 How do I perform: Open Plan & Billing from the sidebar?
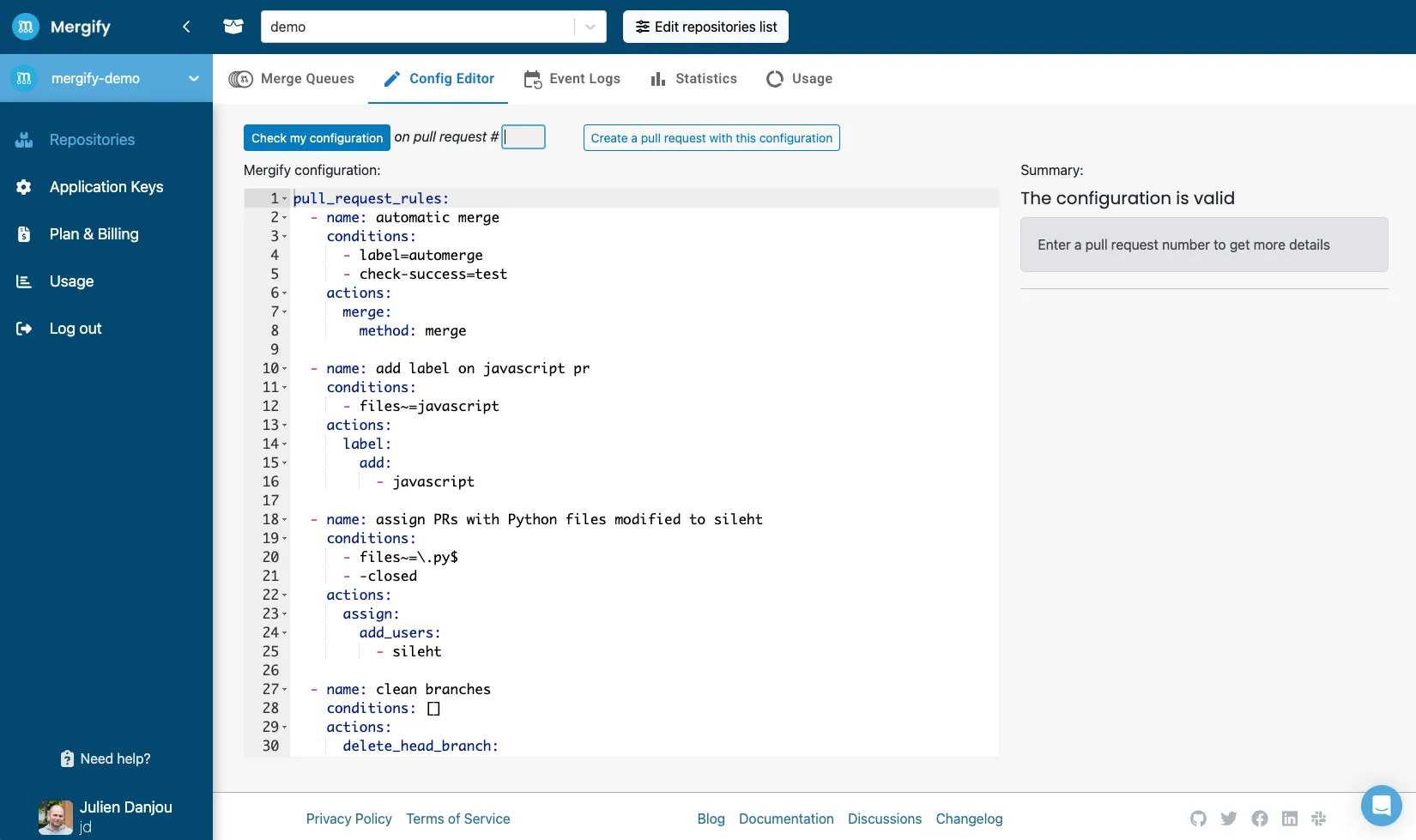(x=24, y=233)
